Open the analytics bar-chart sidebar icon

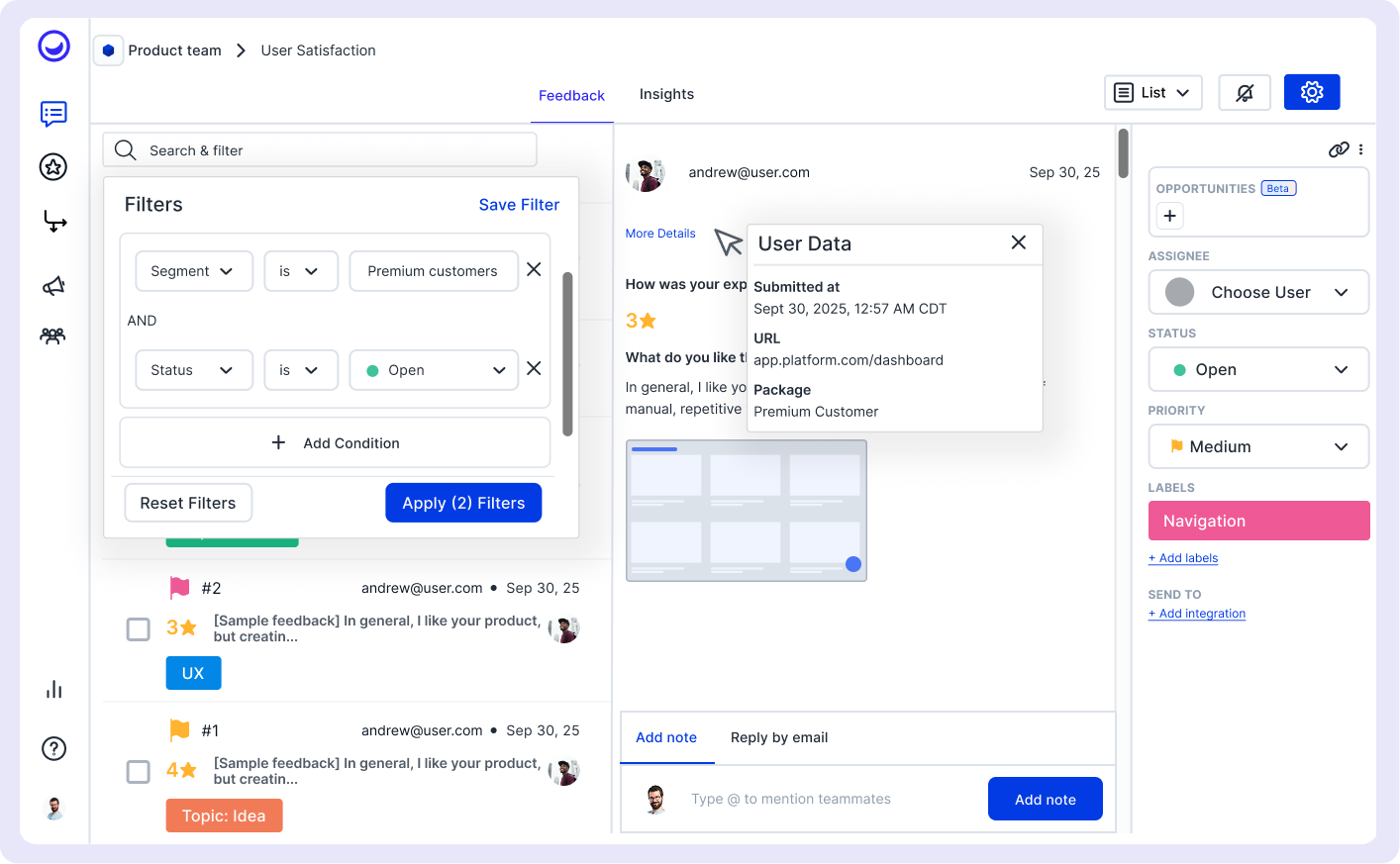coord(52,689)
